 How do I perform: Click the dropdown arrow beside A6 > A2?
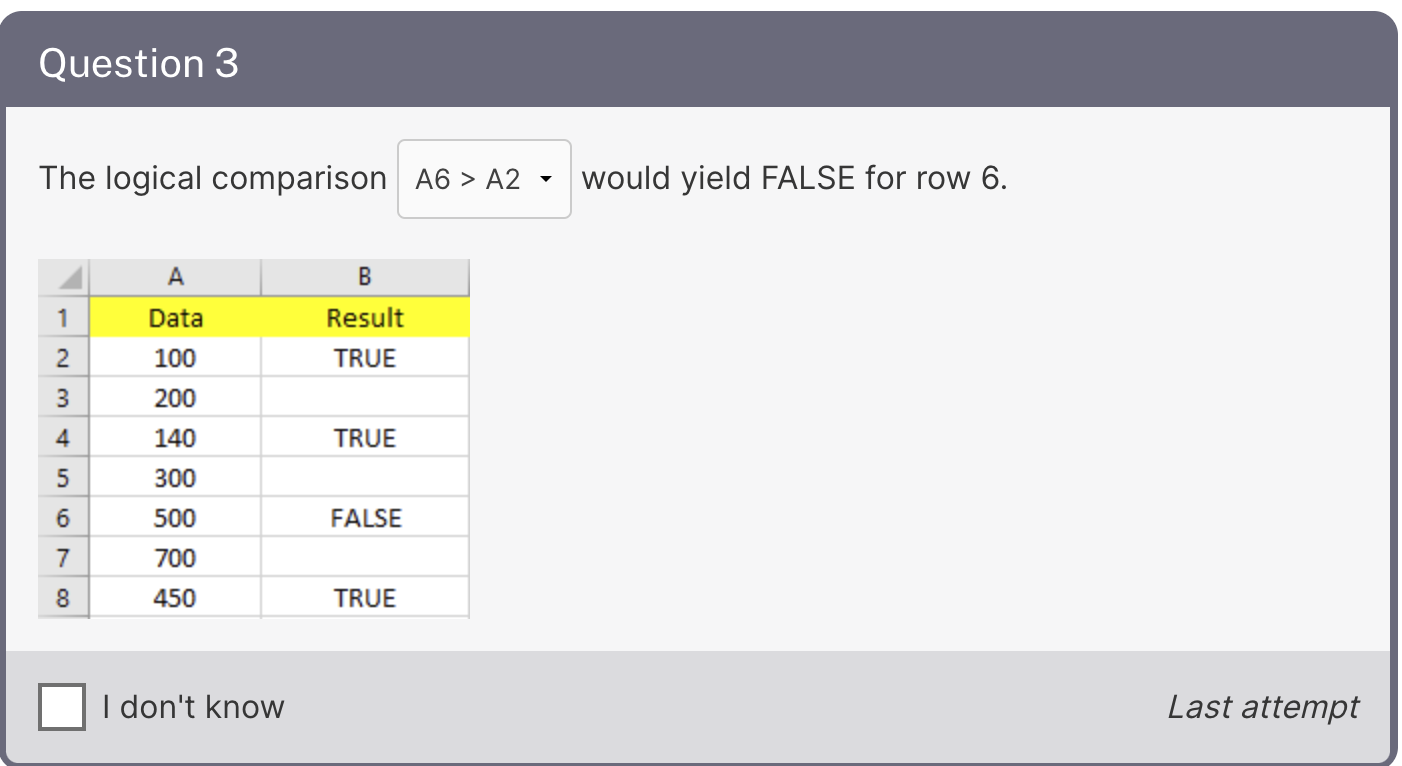[546, 178]
